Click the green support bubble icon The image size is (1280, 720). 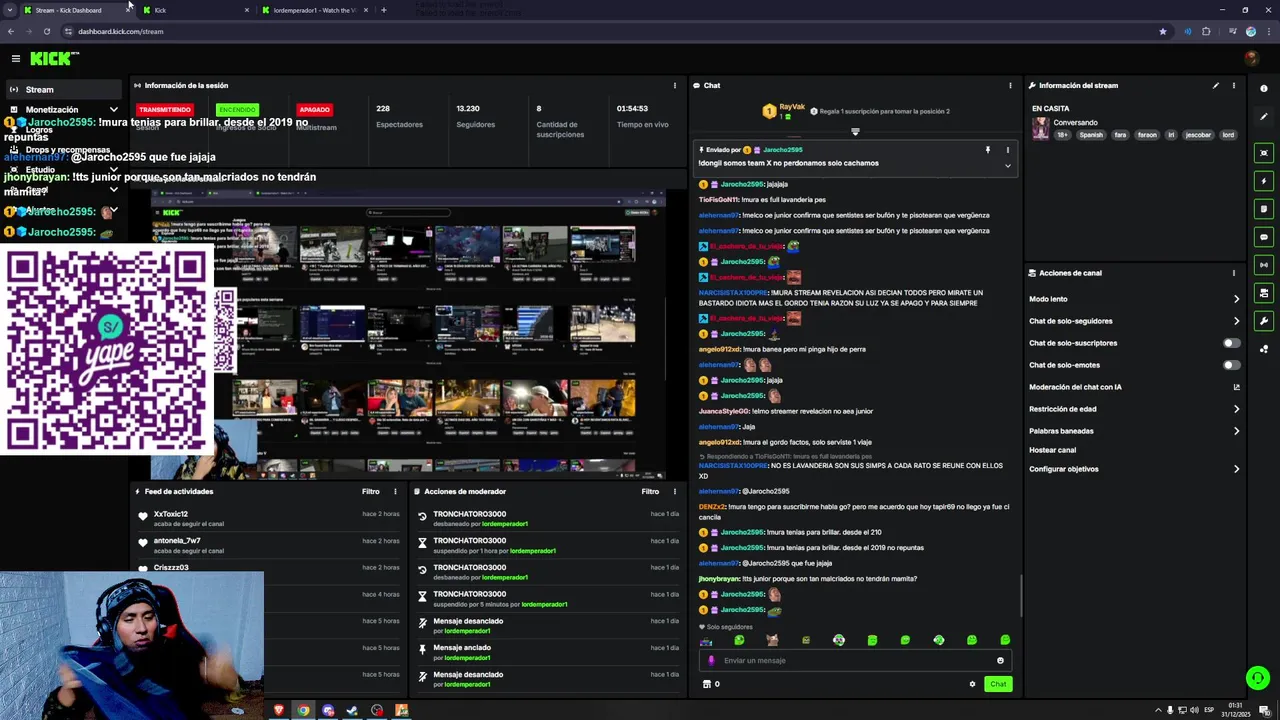[1258, 678]
